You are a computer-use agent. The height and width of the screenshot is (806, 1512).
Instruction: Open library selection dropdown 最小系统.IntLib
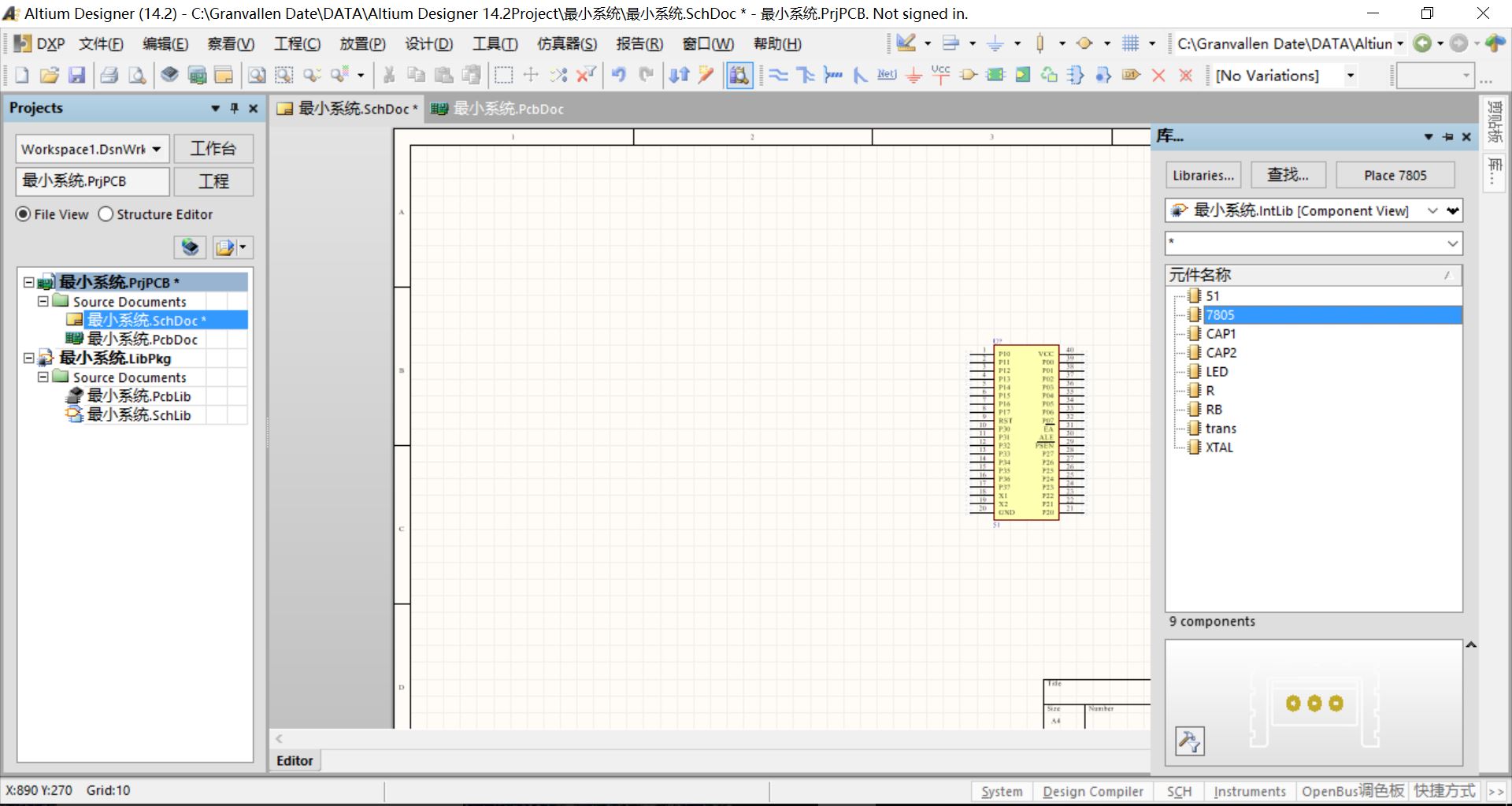tap(1433, 210)
